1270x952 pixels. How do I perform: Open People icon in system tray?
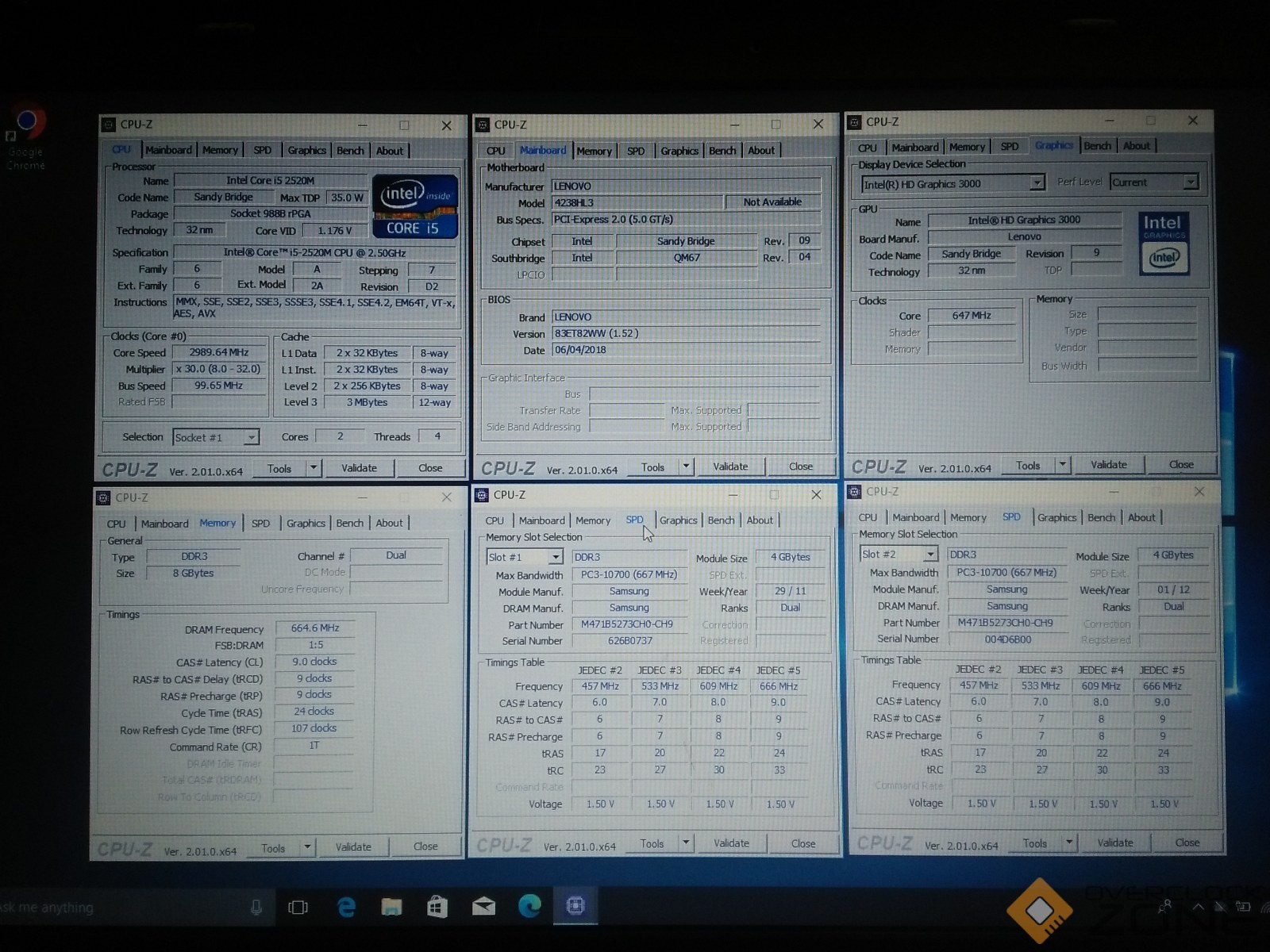(1165, 906)
